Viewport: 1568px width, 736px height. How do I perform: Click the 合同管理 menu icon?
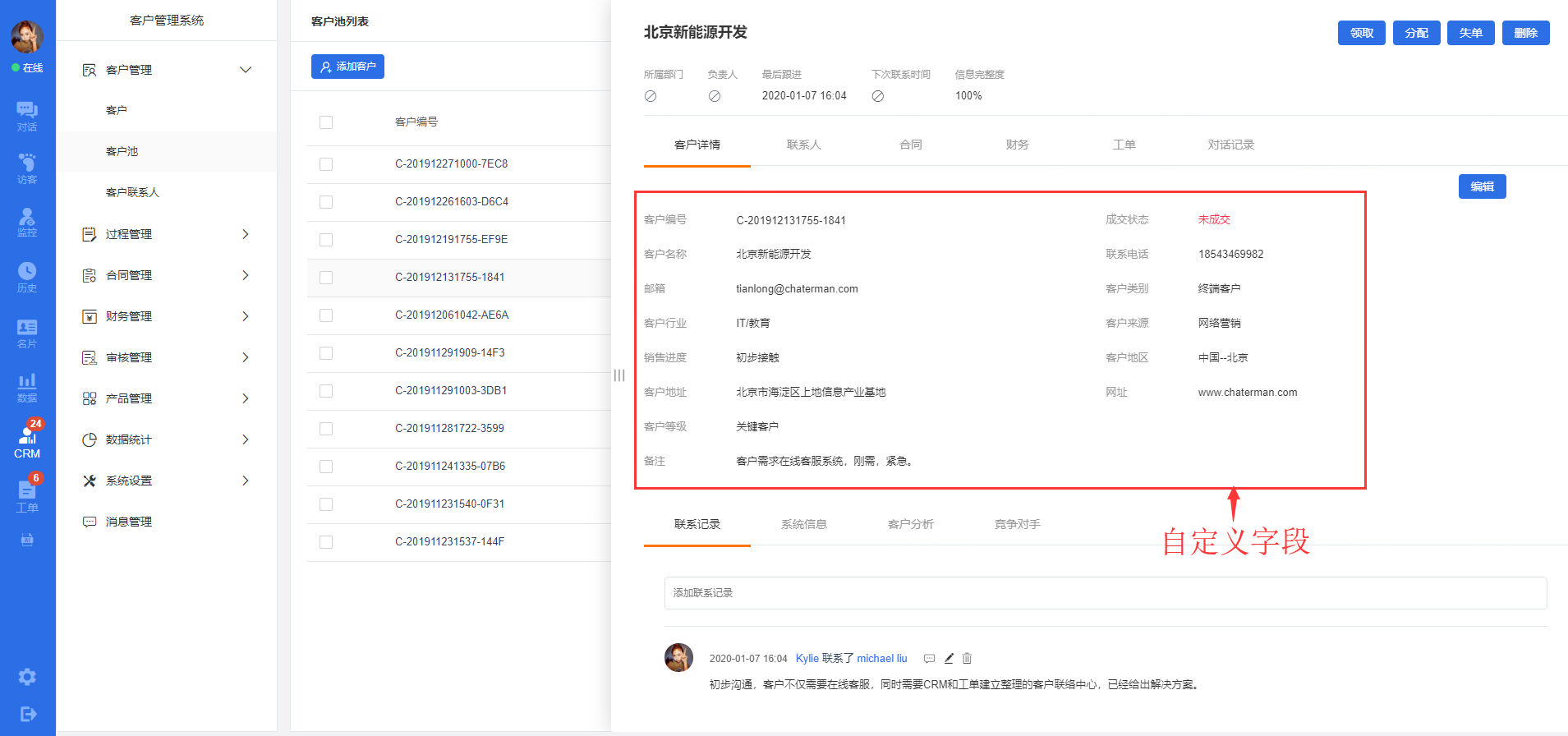click(x=90, y=275)
